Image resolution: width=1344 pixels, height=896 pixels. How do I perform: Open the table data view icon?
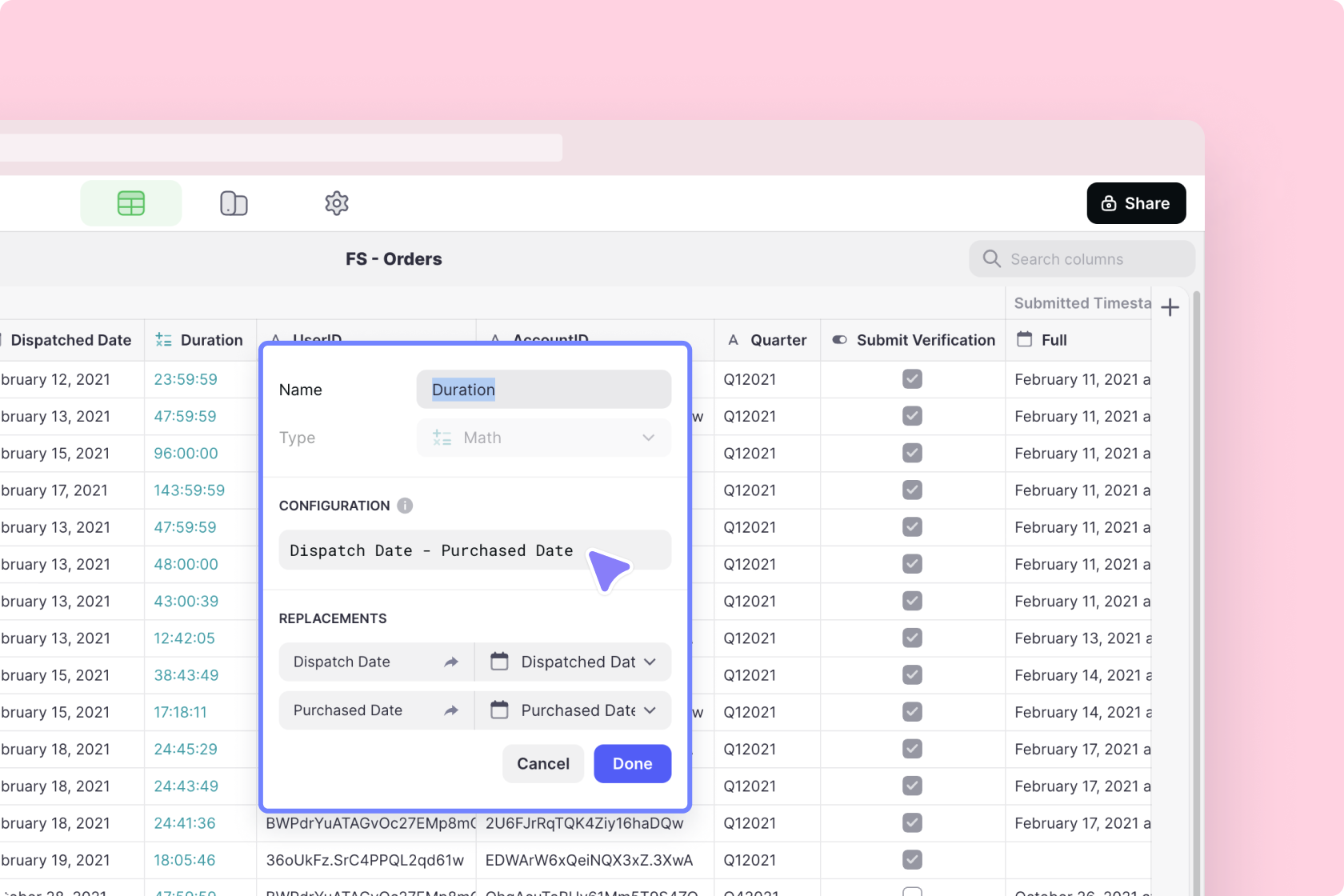131,203
